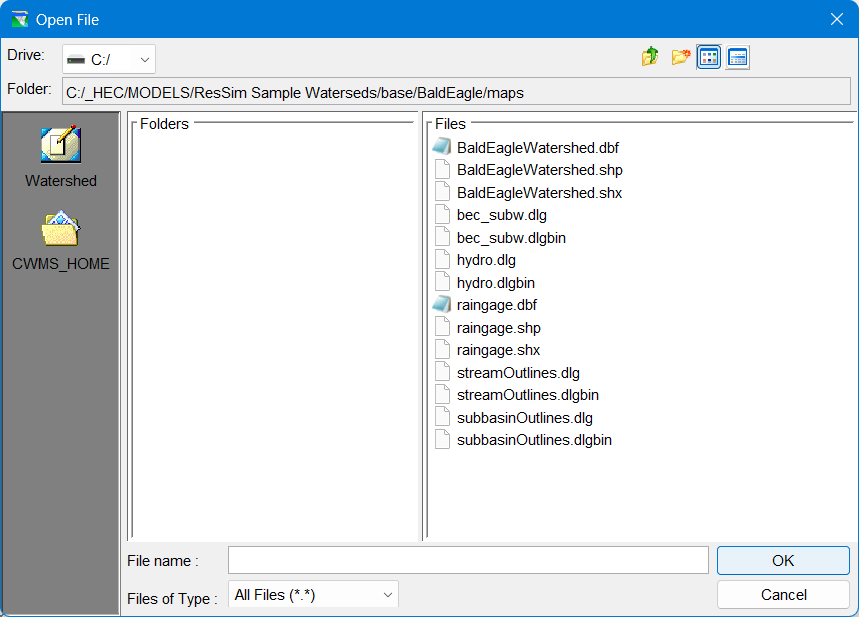Switch to details view
Screen dimensions: 859x617
click(738, 57)
